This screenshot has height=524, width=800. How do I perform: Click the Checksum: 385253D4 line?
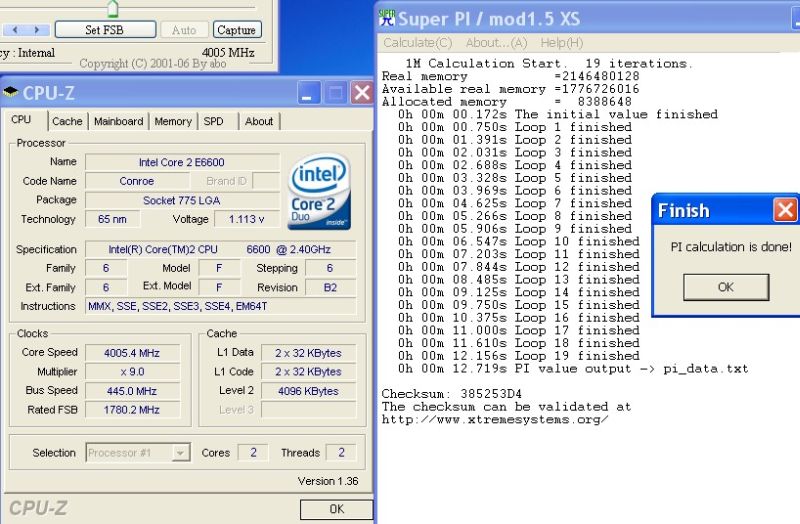[x=452, y=394]
